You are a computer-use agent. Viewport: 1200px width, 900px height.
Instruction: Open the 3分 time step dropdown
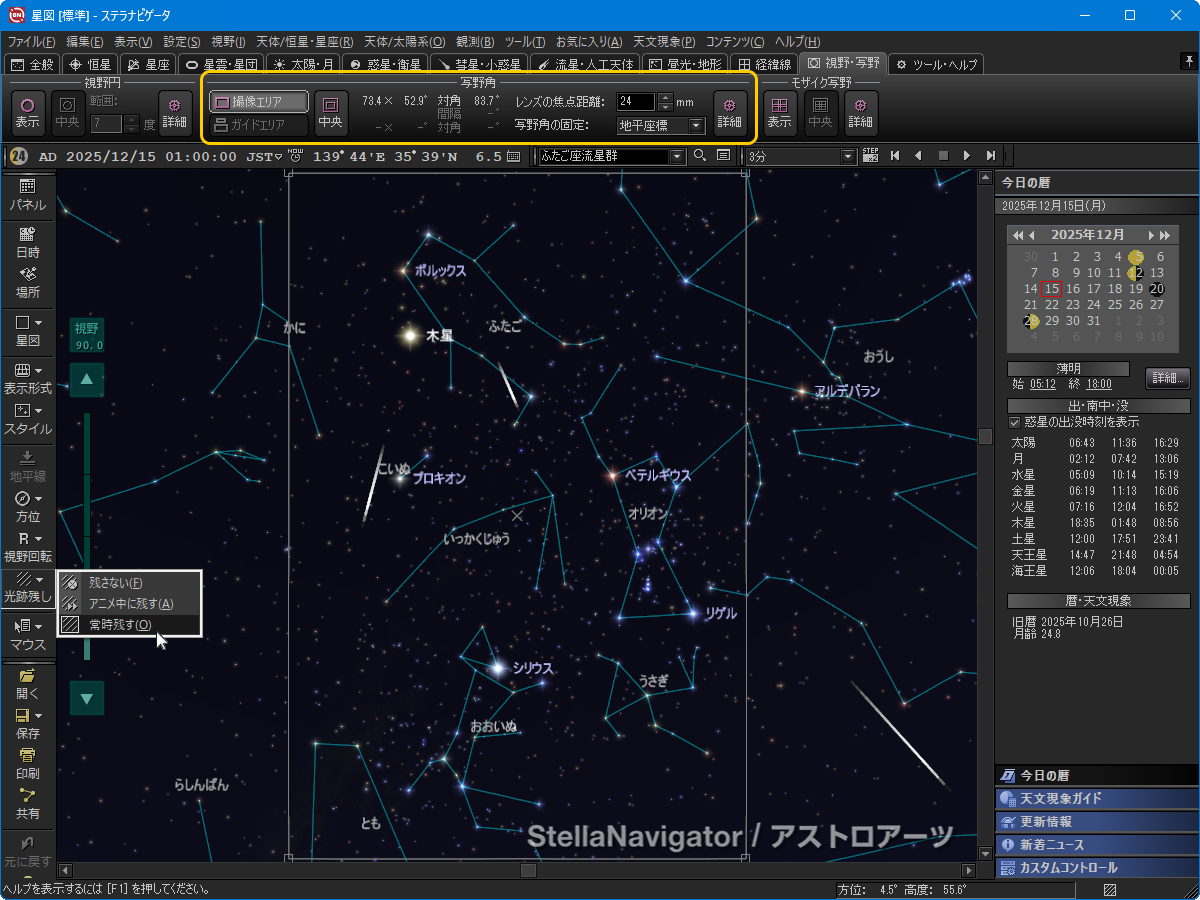click(848, 156)
